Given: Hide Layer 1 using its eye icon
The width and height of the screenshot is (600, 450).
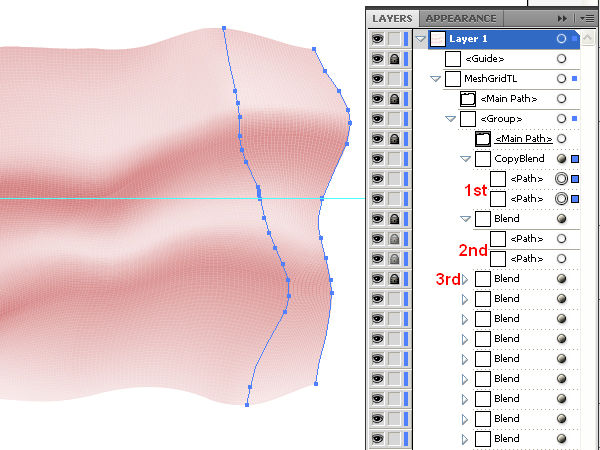Looking at the screenshot, I should point(378,39).
